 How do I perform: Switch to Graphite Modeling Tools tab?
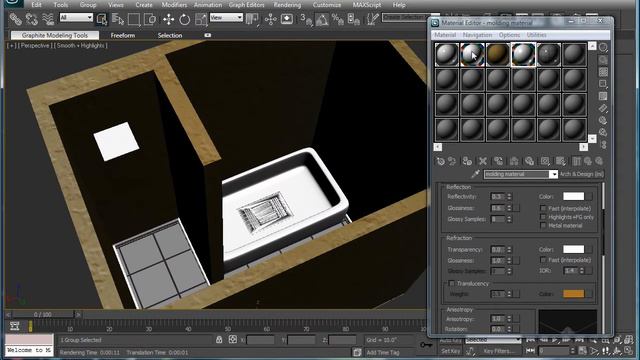(x=55, y=36)
